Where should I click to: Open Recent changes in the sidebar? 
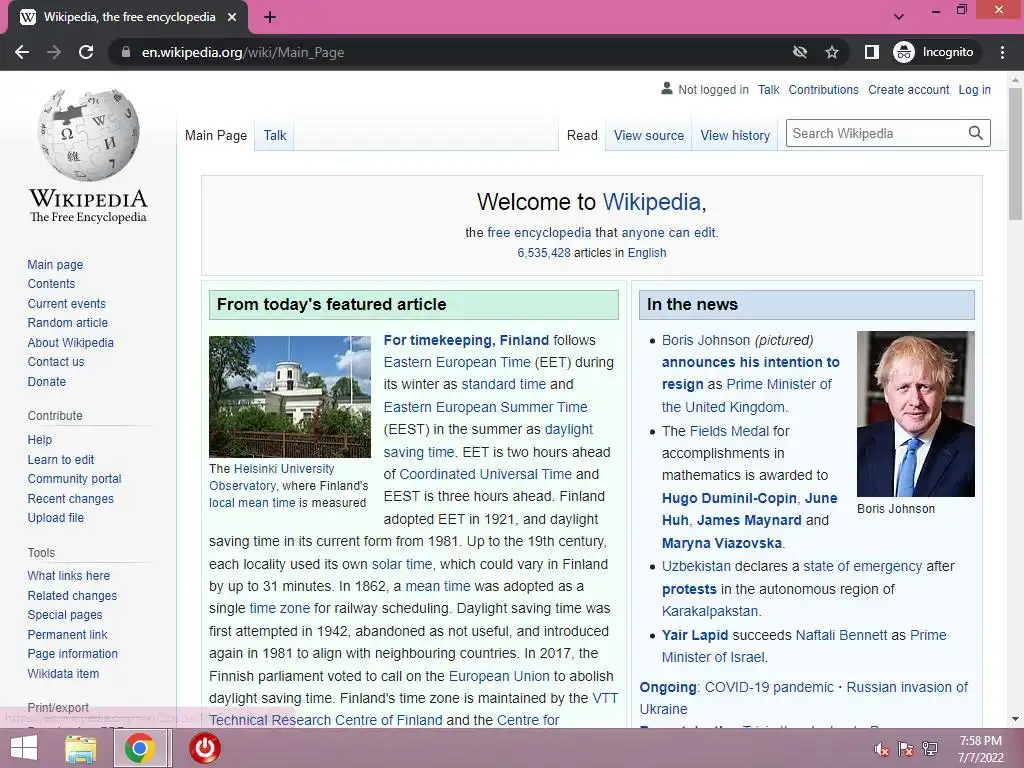[71, 498]
